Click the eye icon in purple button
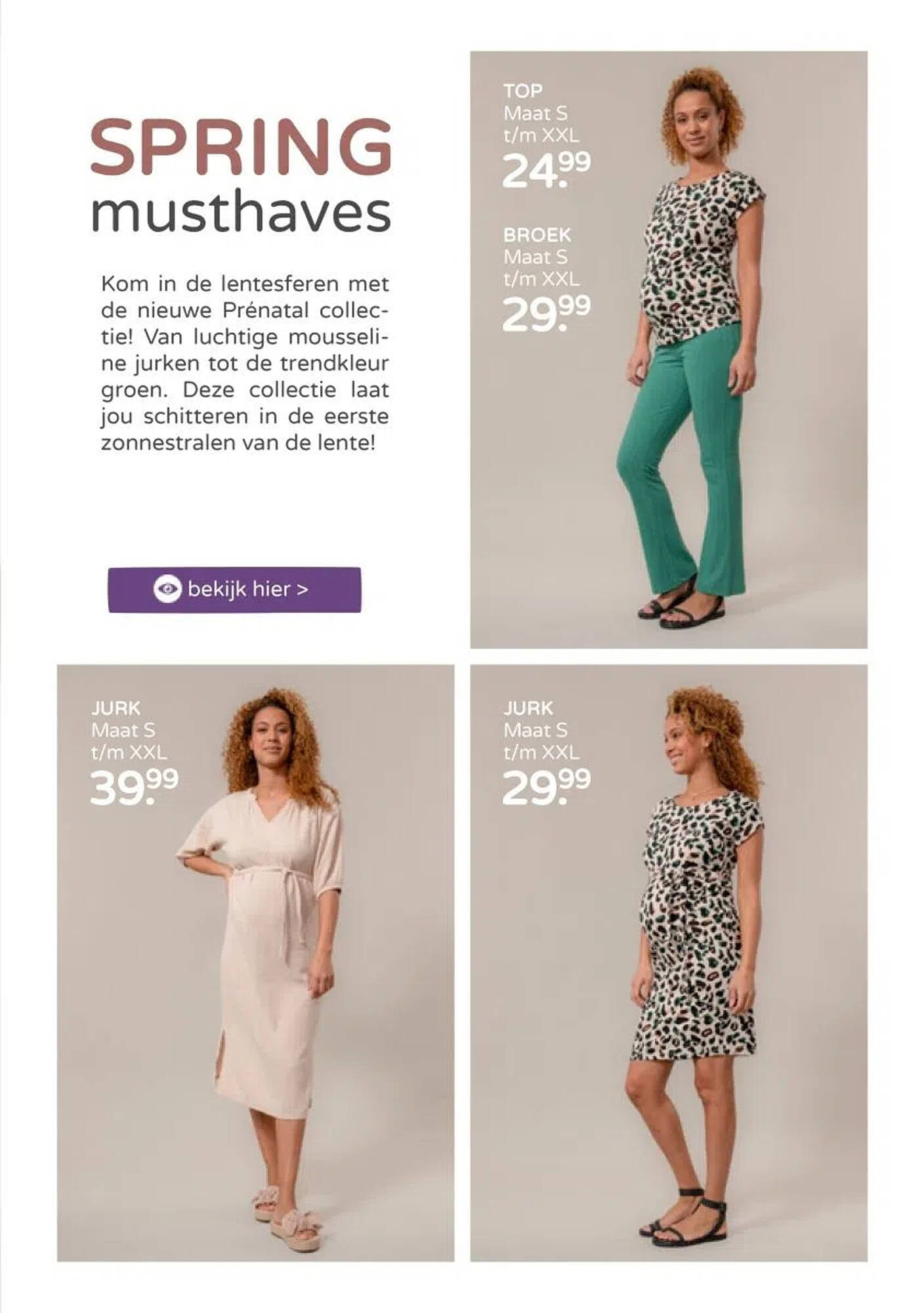Viewport: 924px width, 1313px height. click(167, 589)
